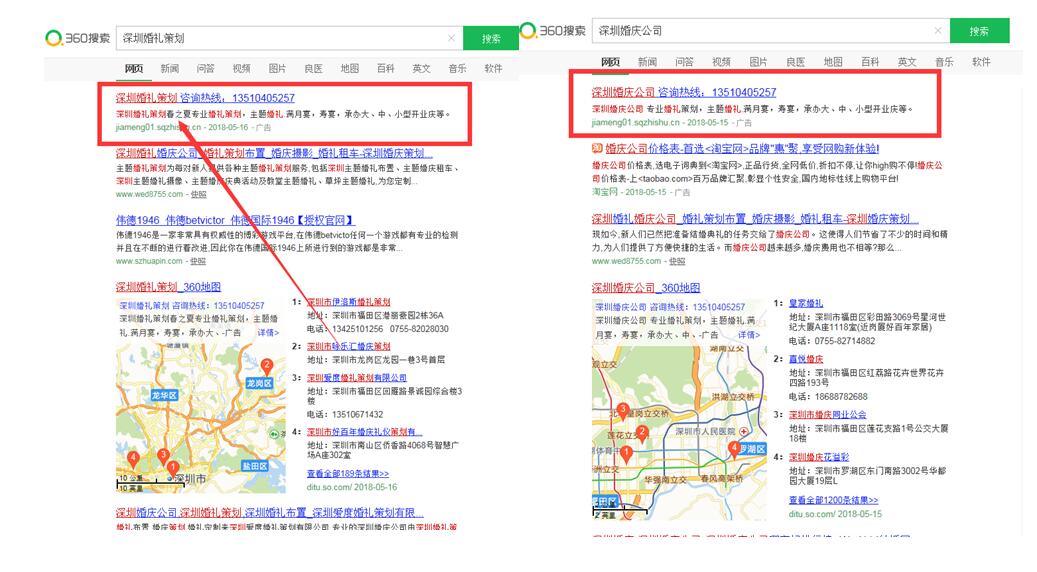Open the 软件 tab in the 深圳婚庆公司 search
Screen dimensions: 1037x572
click(x=981, y=62)
